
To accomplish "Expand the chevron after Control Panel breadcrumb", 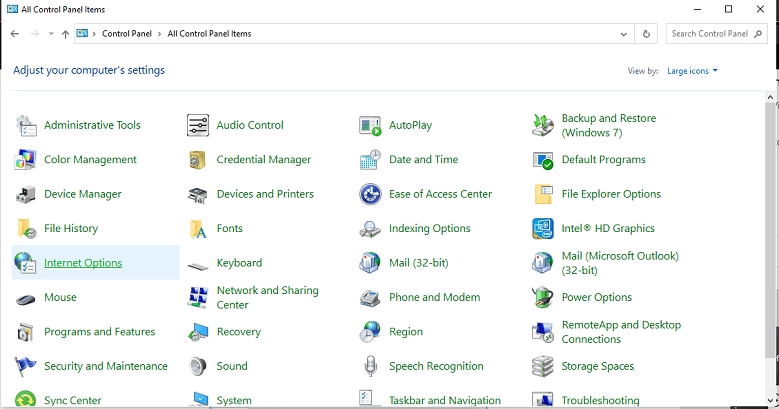I will click(x=159, y=34).
